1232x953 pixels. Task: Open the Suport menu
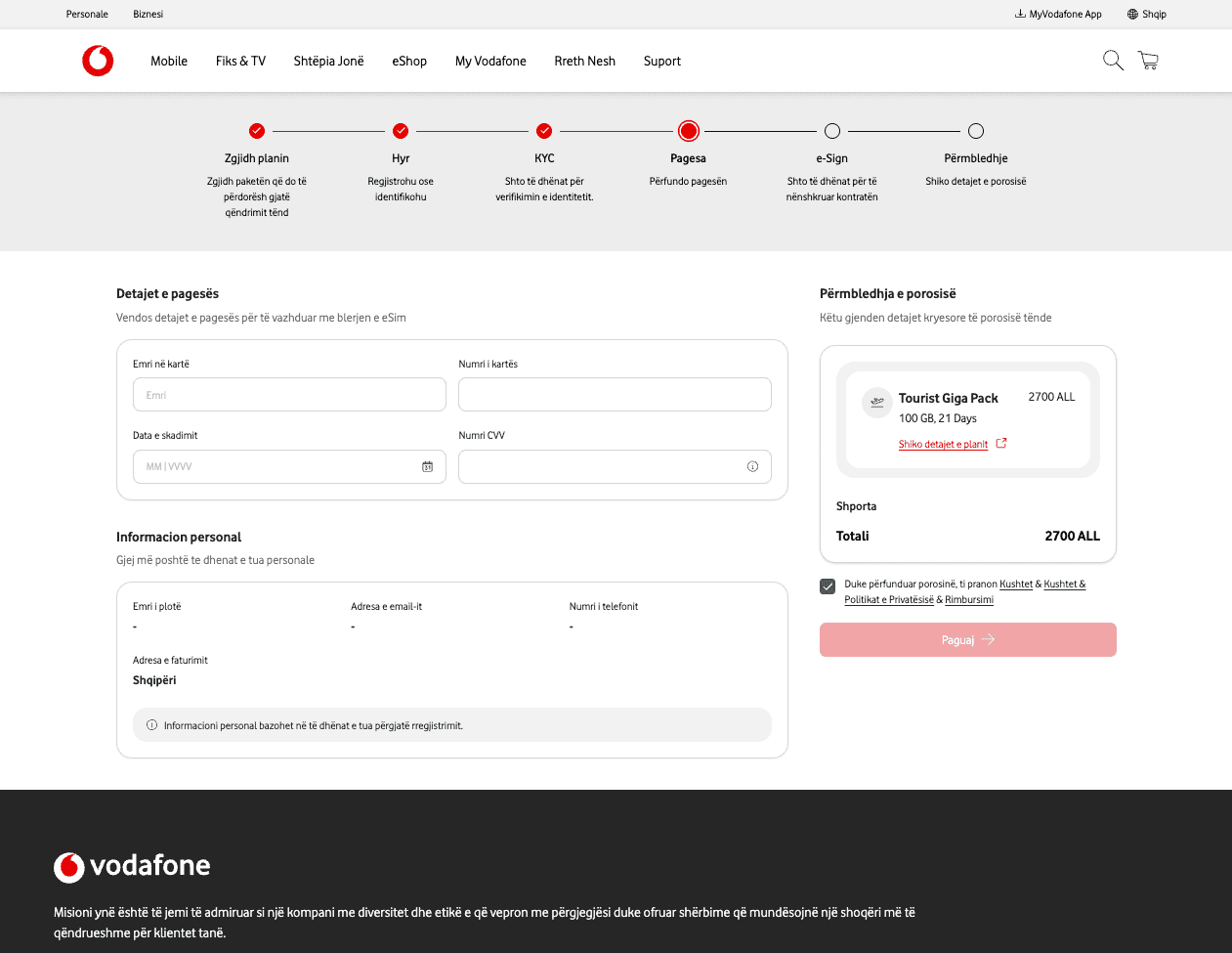[662, 61]
